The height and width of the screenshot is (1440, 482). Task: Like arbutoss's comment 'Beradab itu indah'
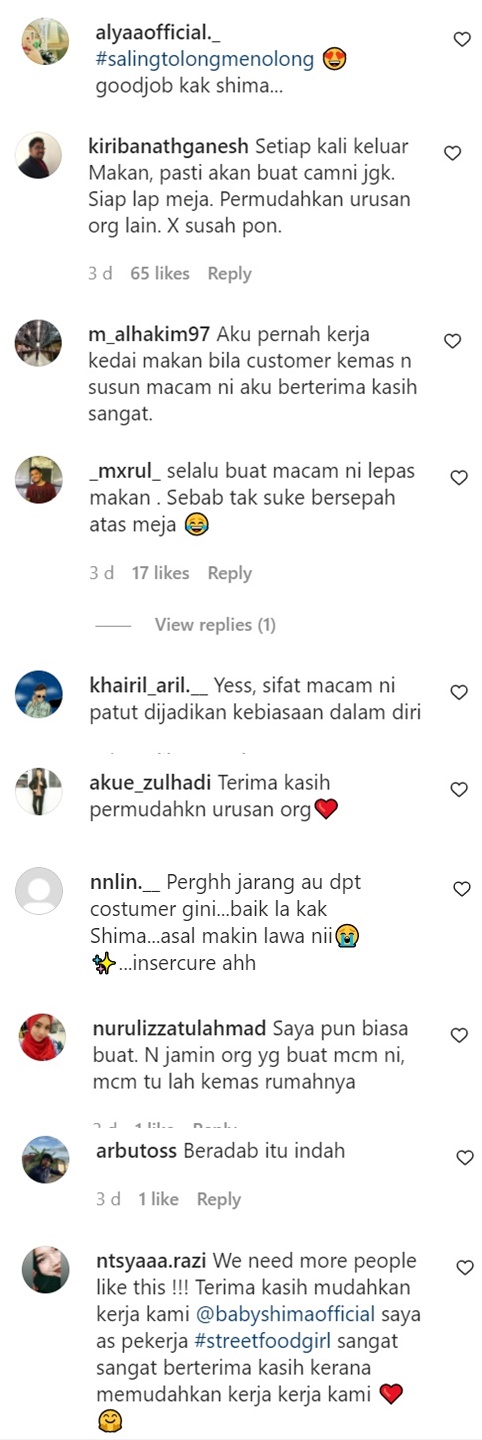[x=465, y=1157]
